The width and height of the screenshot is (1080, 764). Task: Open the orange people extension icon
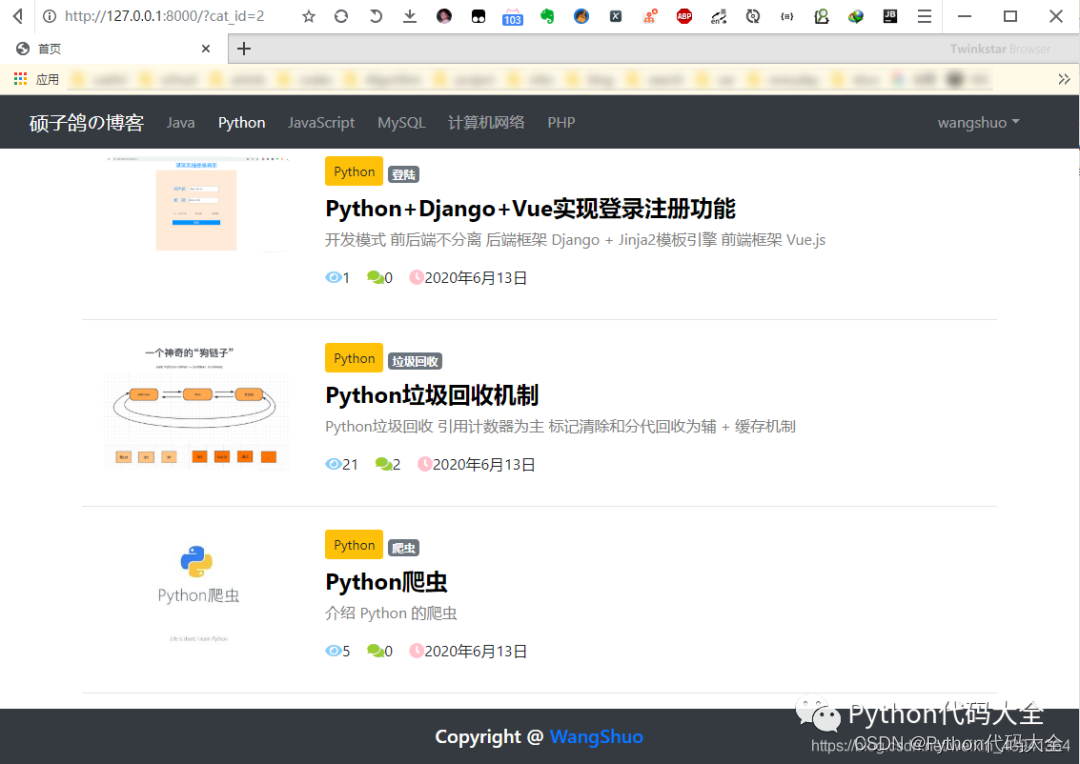click(650, 16)
